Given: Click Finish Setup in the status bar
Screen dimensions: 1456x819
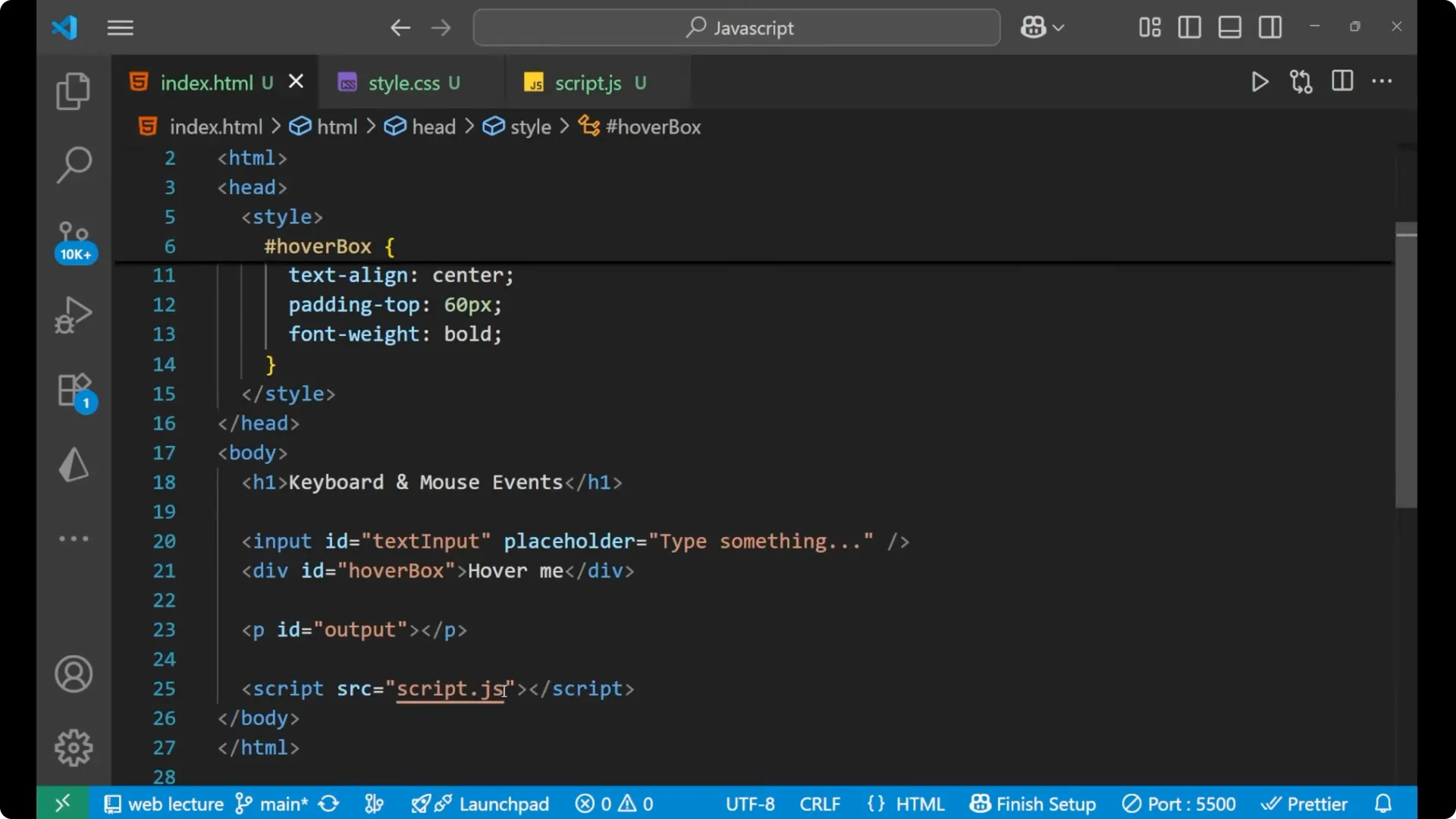Looking at the screenshot, I should pos(1033,803).
